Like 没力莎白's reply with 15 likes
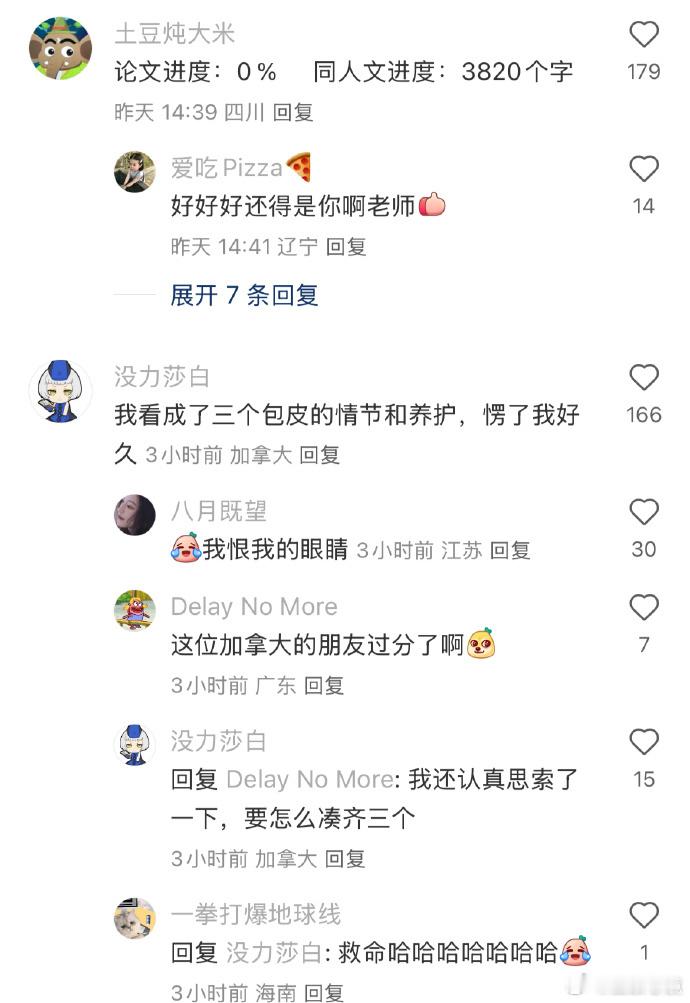 coord(643,742)
